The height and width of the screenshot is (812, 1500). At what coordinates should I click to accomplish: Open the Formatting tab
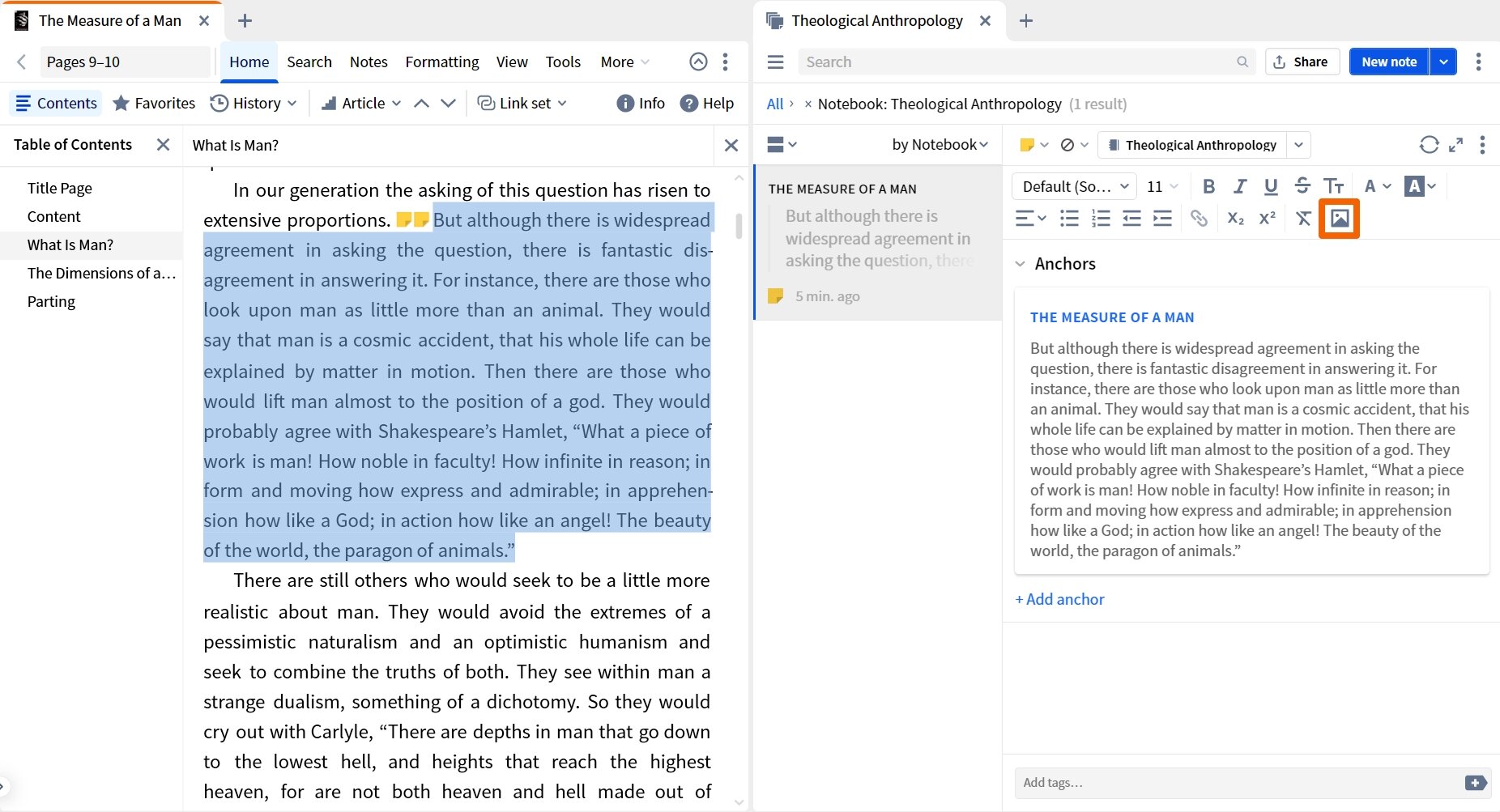[442, 62]
